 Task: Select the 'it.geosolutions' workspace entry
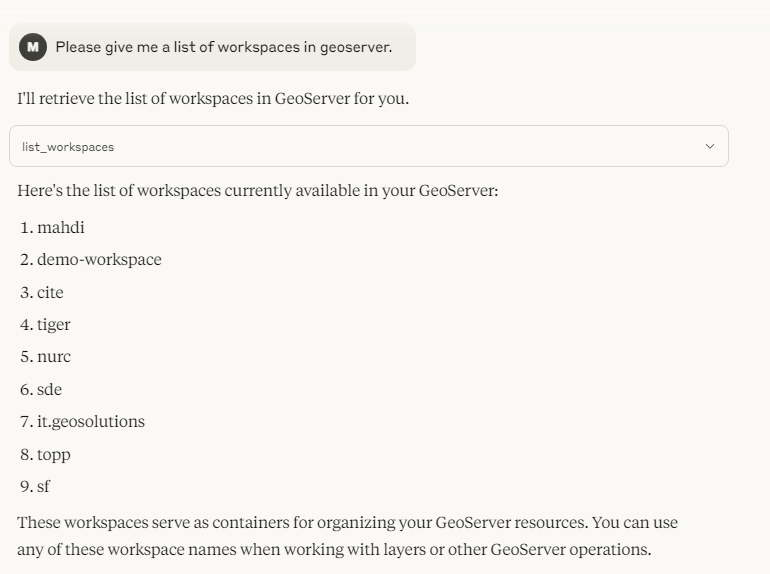[91, 422]
